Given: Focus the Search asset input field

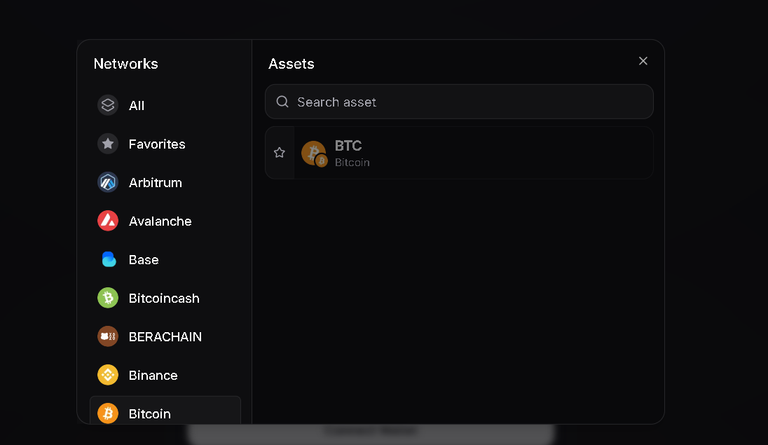Looking at the screenshot, I should pyautogui.click(x=459, y=102).
